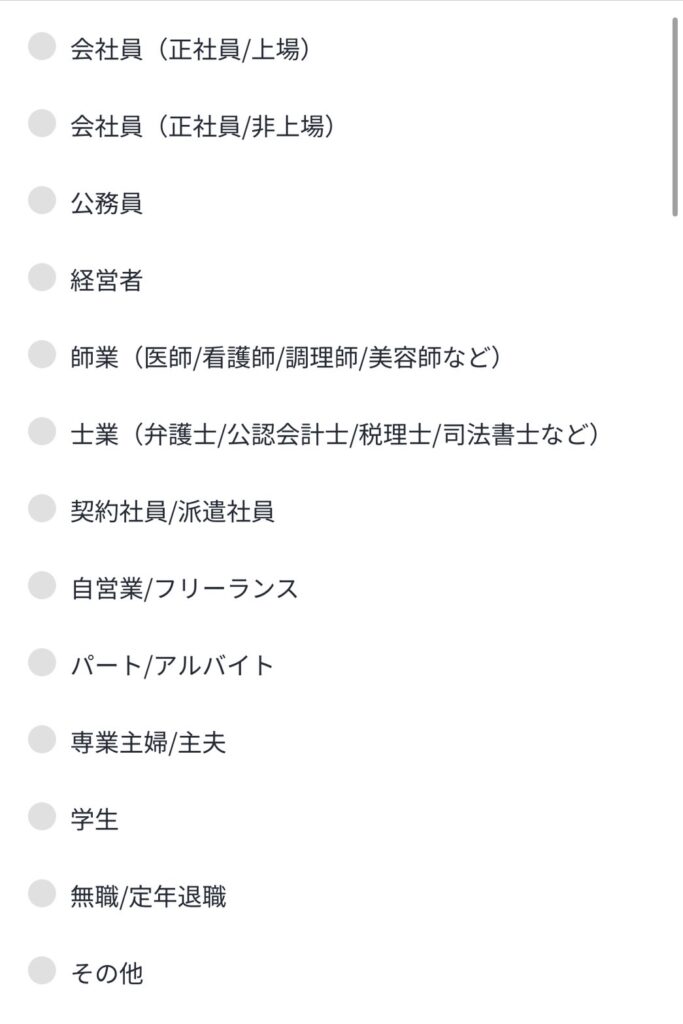Choose the 会社員（正社員/非上場） radio option
The height and width of the screenshot is (1024, 683).
tap(42, 124)
